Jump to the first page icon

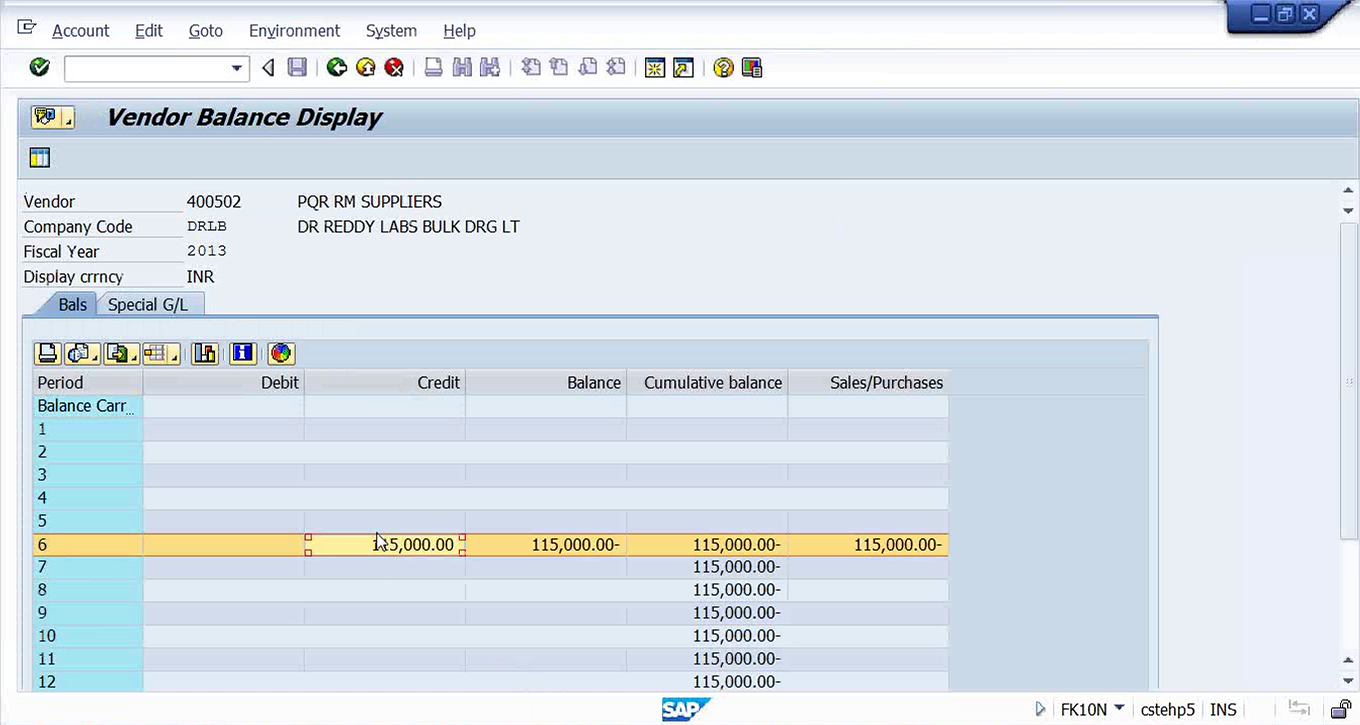coord(530,68)
